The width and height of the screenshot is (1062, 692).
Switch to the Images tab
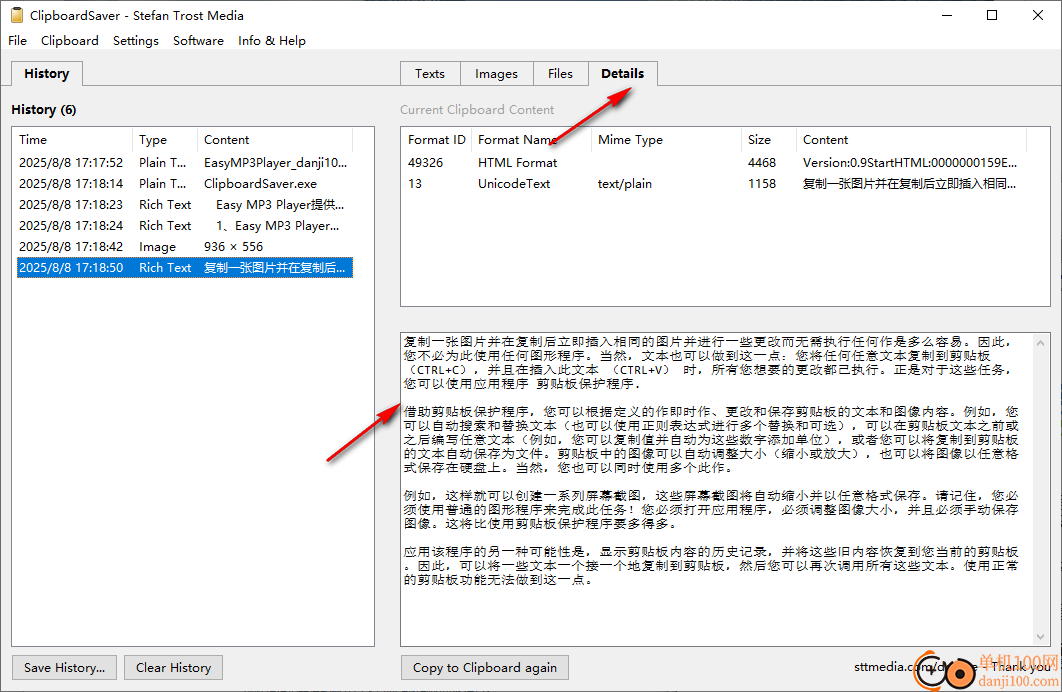496,74
